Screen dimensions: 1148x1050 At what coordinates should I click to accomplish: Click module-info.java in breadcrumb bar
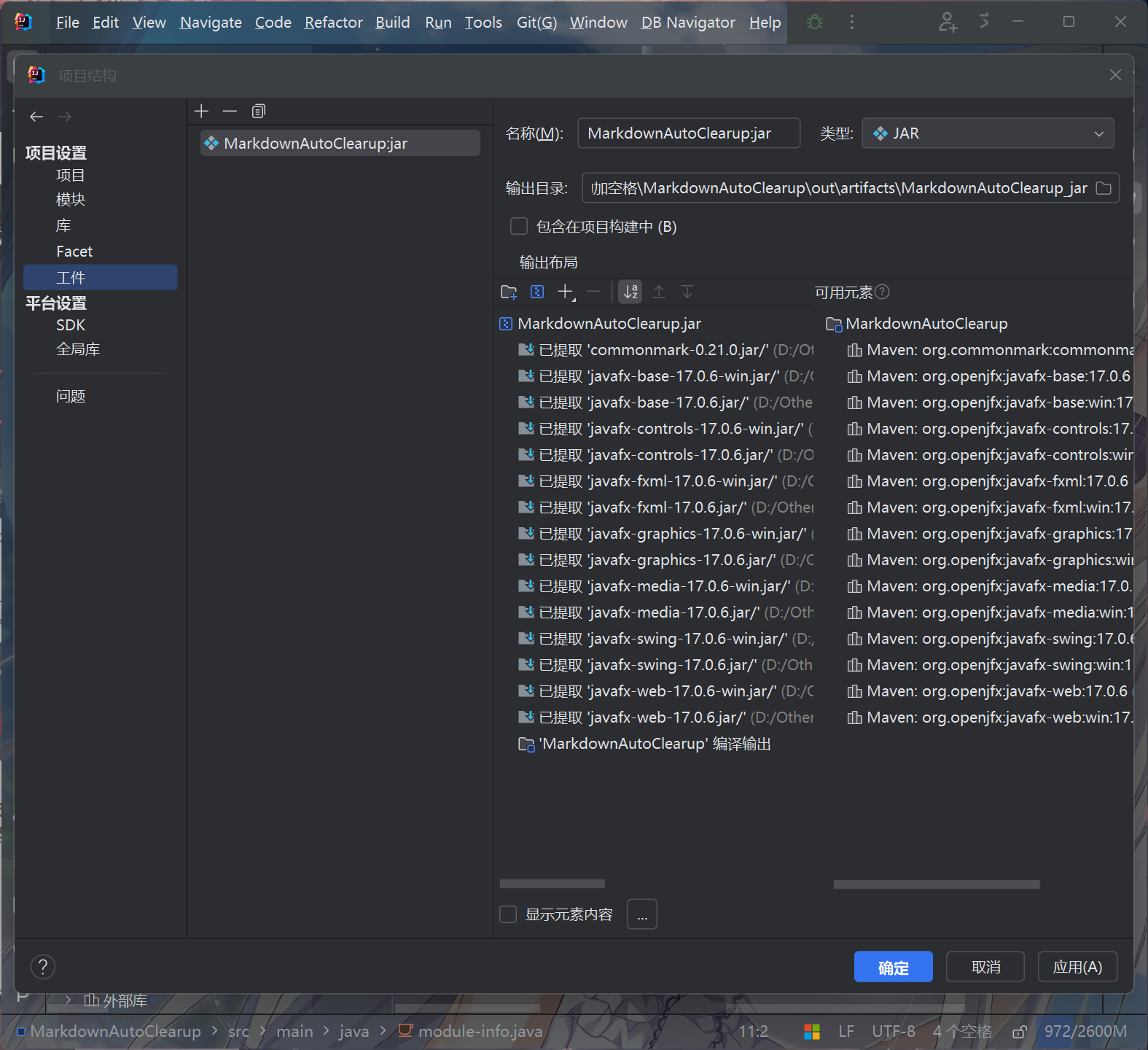(x=472, y=1031)
